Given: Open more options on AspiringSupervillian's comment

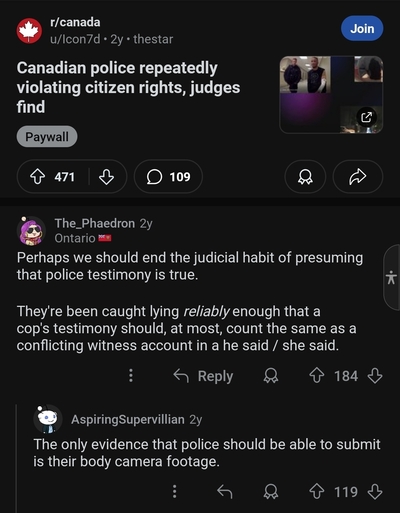Looking at the screenshot, I should coord(174,491).
